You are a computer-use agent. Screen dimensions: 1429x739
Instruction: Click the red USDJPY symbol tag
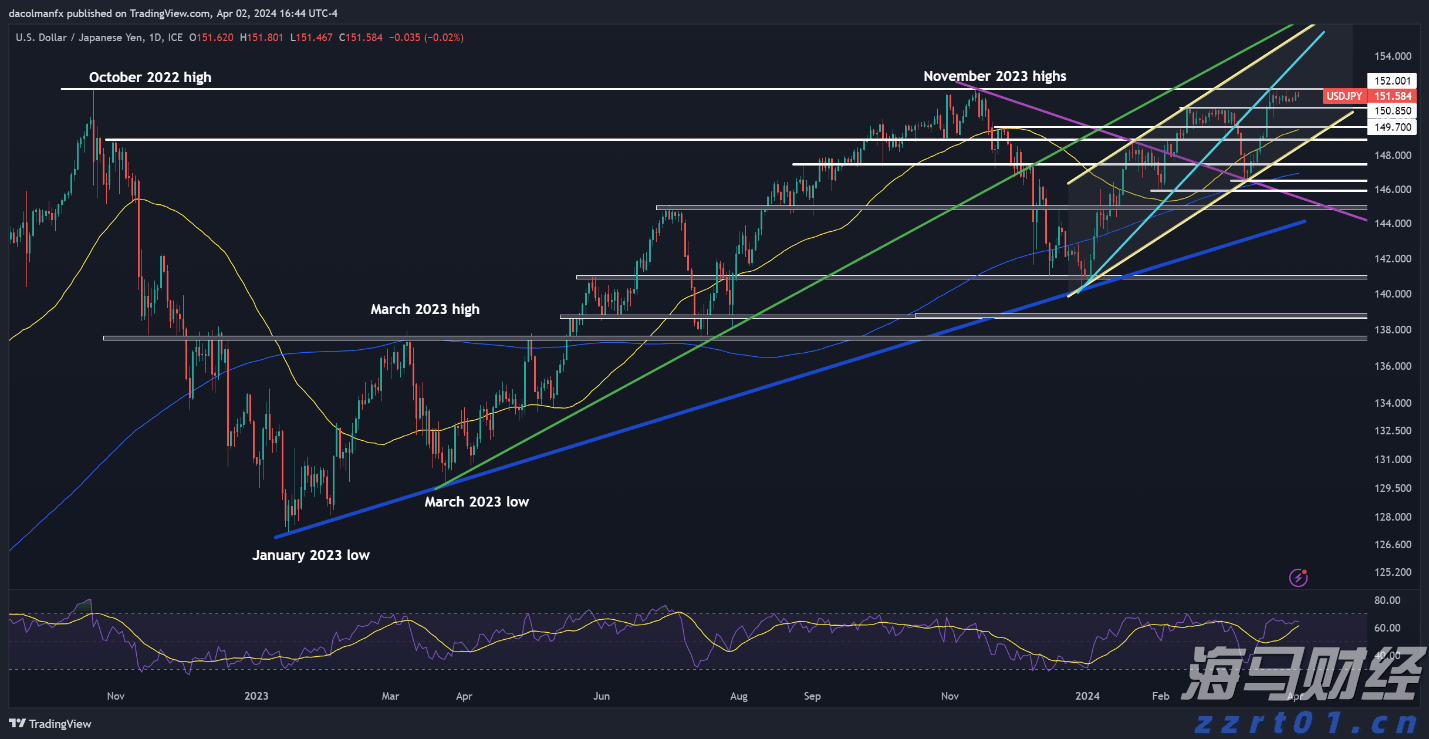click(x=1342, y=96)
